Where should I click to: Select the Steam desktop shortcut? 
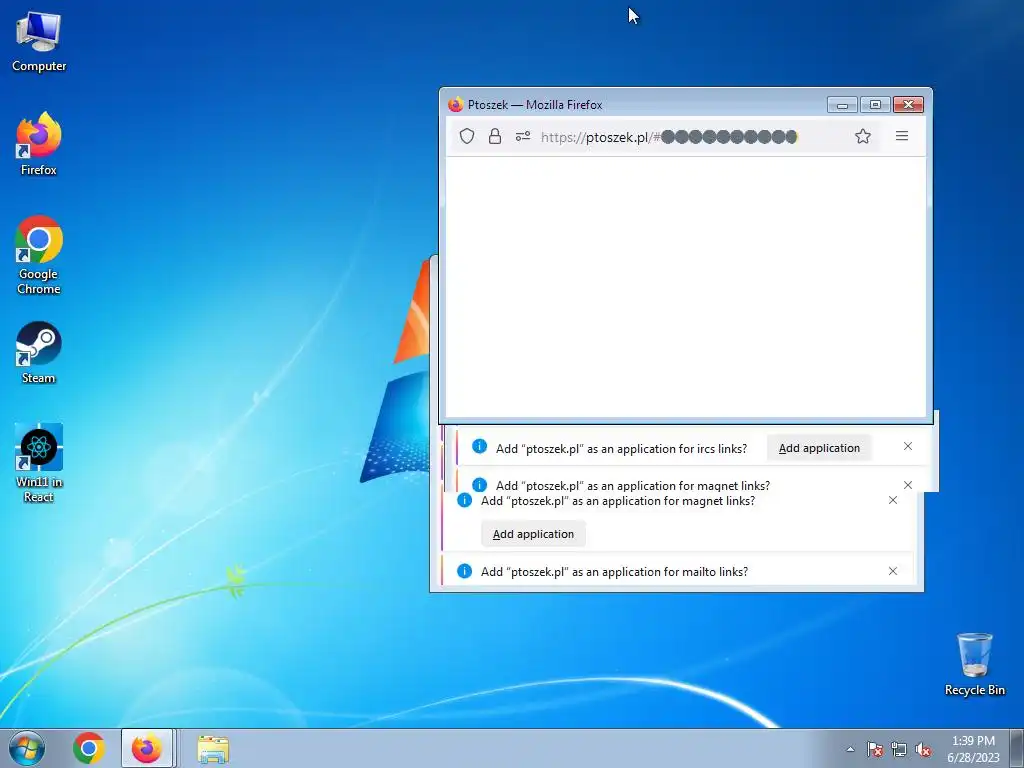click(39, 353)
